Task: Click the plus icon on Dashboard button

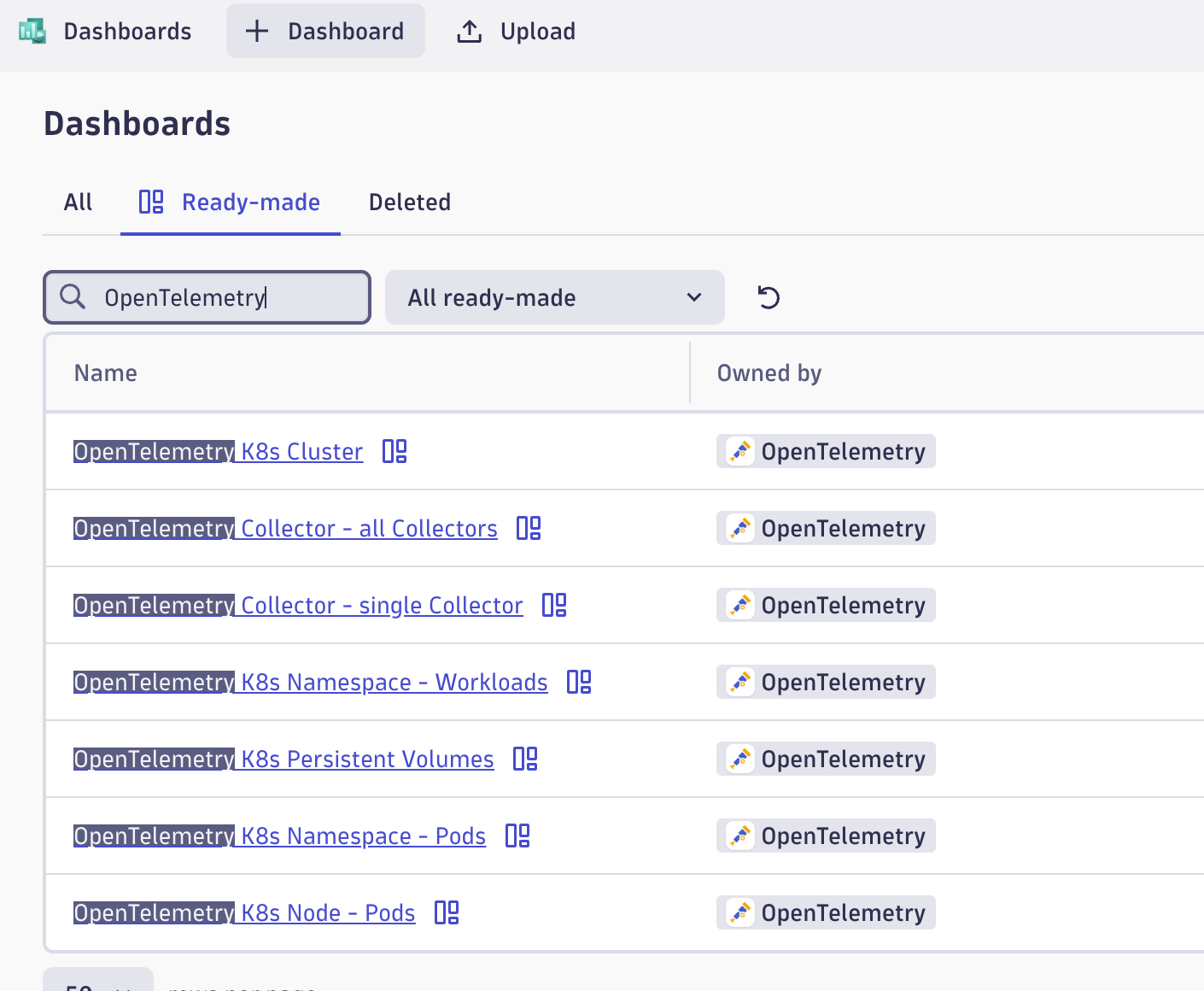Action: tap(255, 31)
